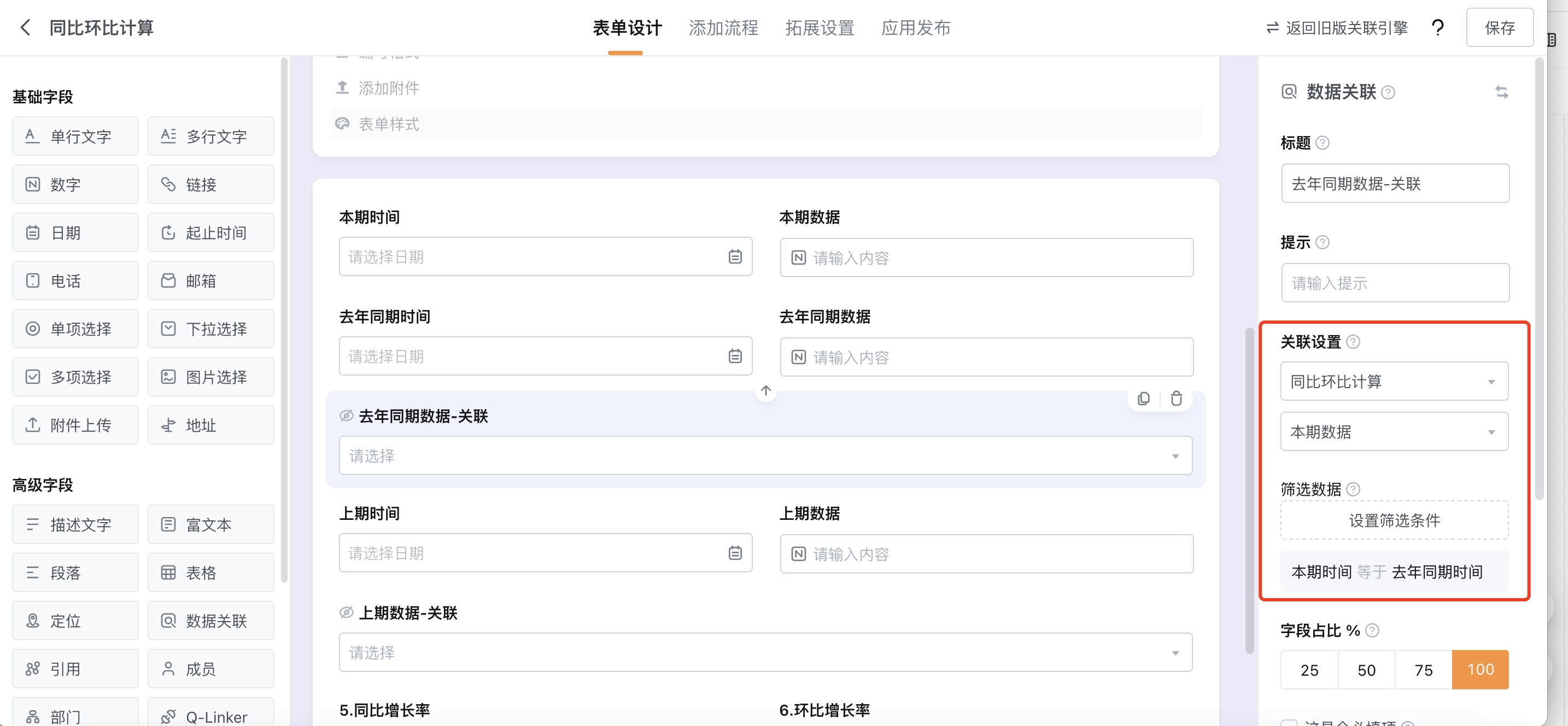Image resolution: width=1568 pixels, height=726 pixels.
Task: Add a 单项选择 field from sidebar
Action: coord(75,329)
